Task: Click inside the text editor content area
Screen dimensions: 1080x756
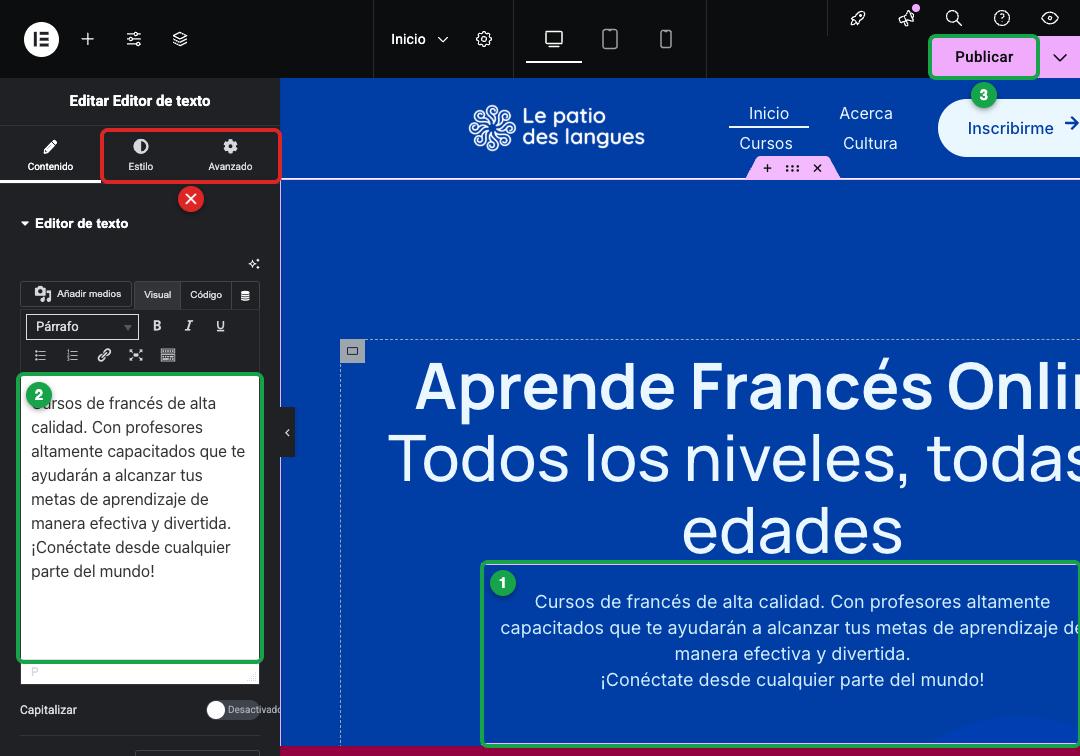Action: point(140,518)
